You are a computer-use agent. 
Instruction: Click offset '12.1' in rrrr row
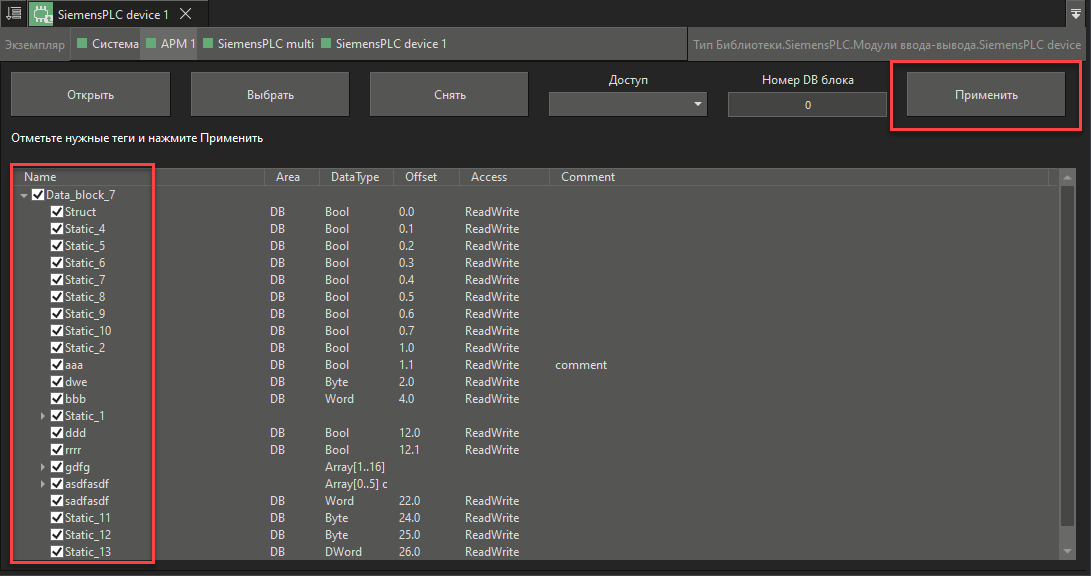click(x=409, y=449)
